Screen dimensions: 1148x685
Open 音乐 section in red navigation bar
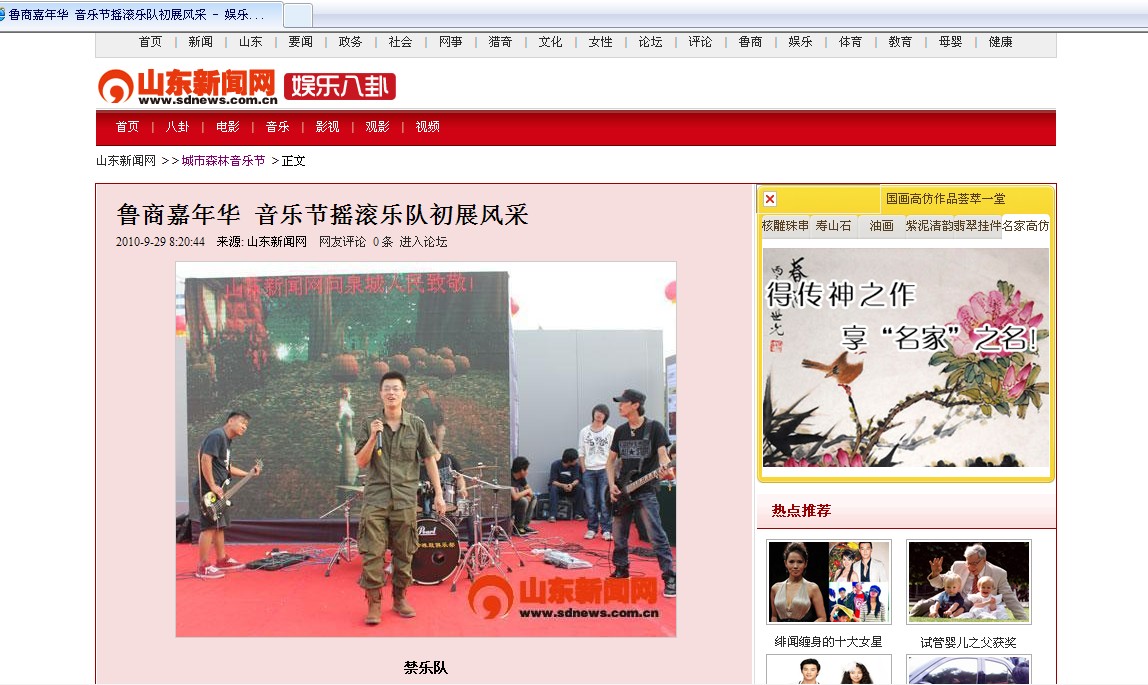(277, 127)
